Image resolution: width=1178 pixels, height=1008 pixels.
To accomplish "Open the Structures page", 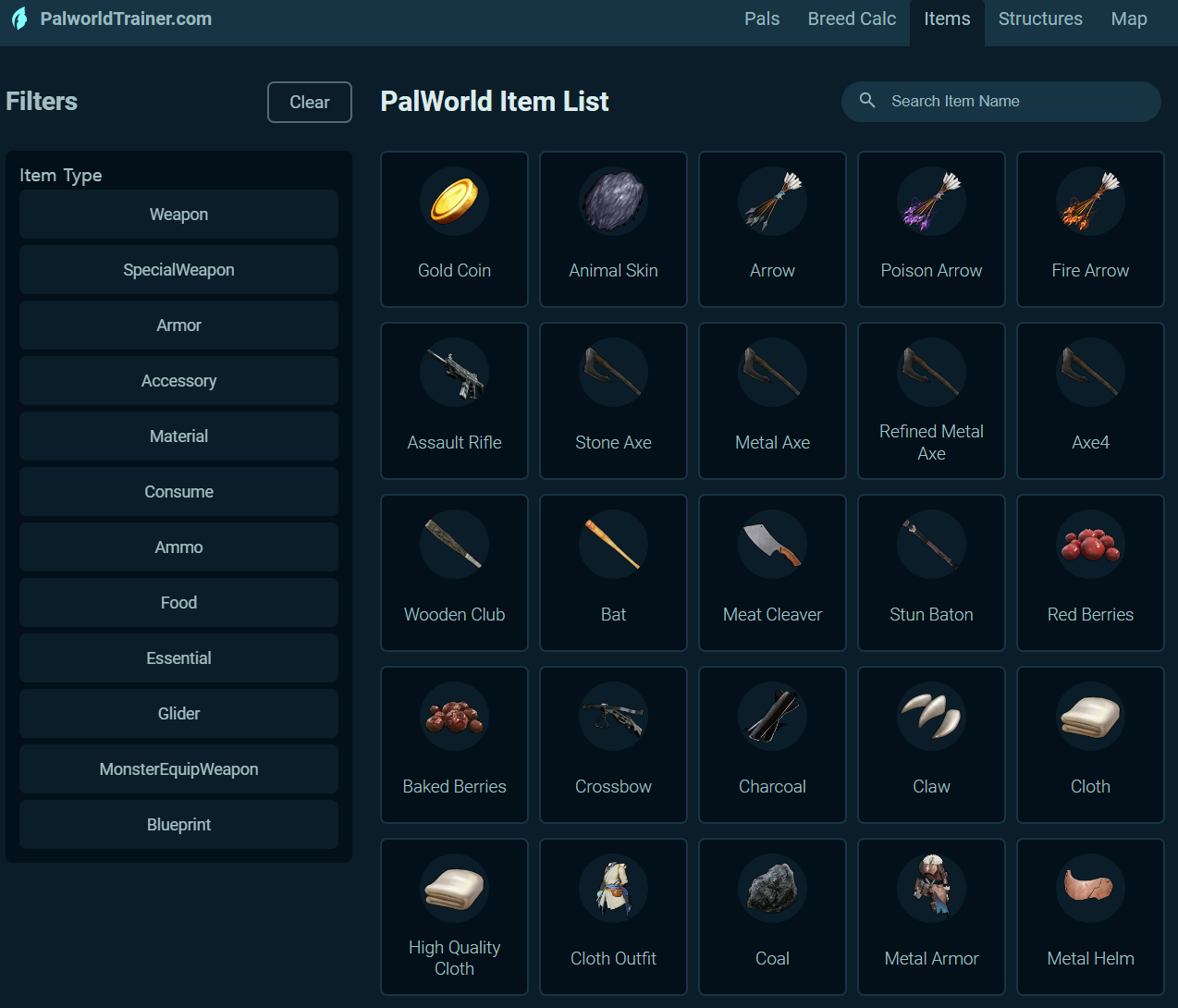I will 1040,19.
